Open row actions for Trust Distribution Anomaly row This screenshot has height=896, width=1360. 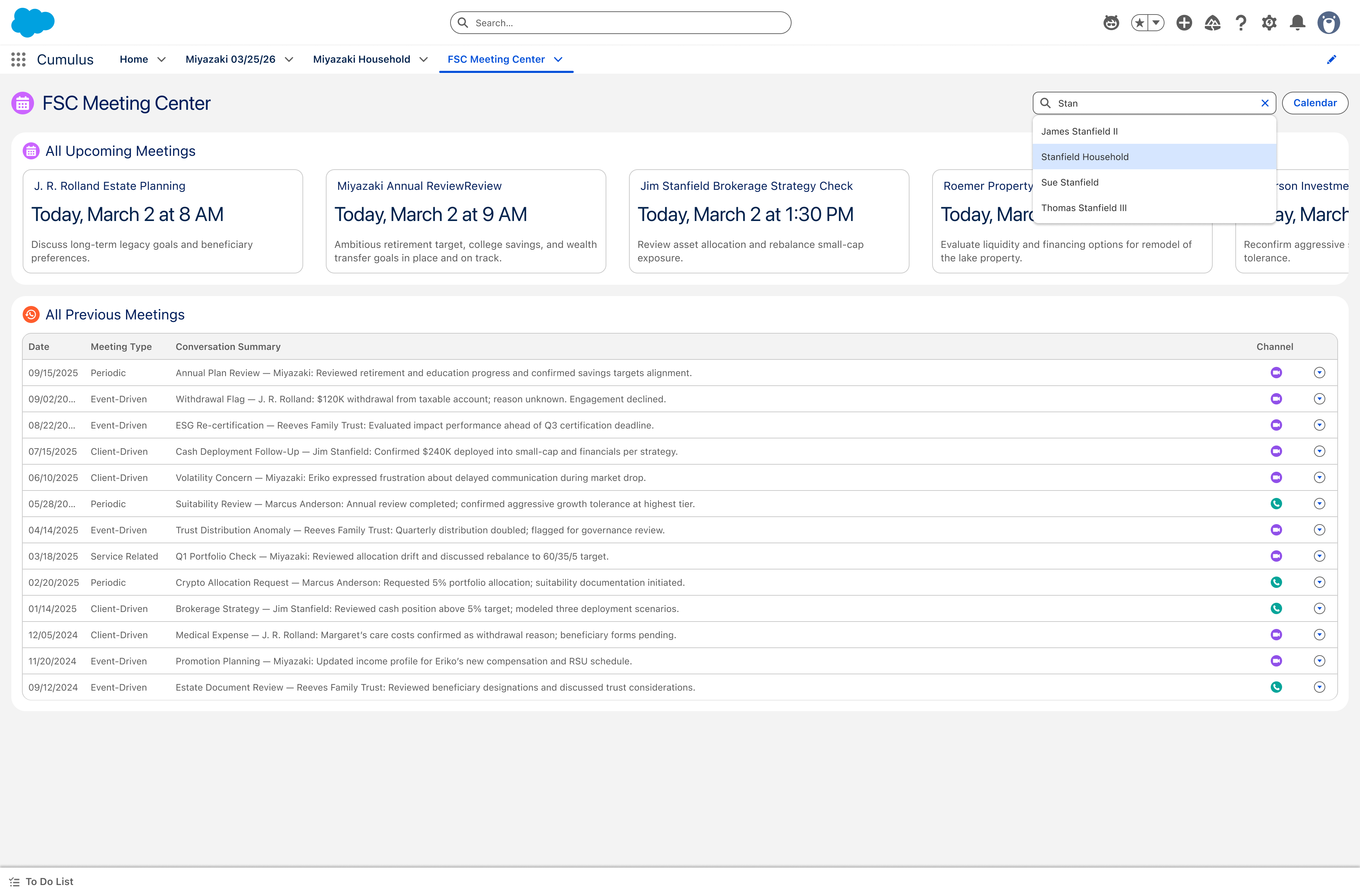pyautogui.click(x=1319, y=530)
